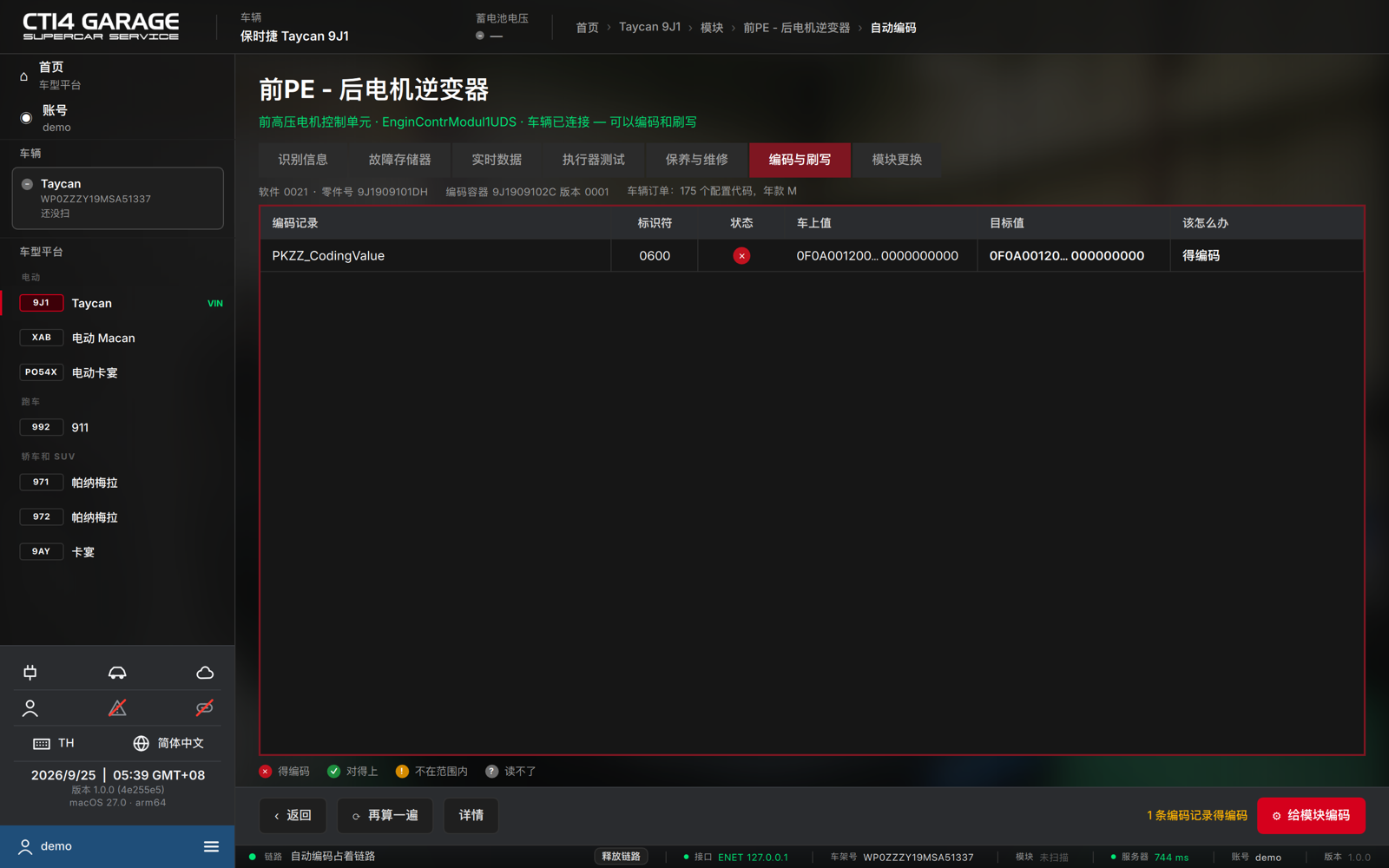The image size is (1389, 868).
Task: Switch to 识别信息 tab
Action: (303, 160)
